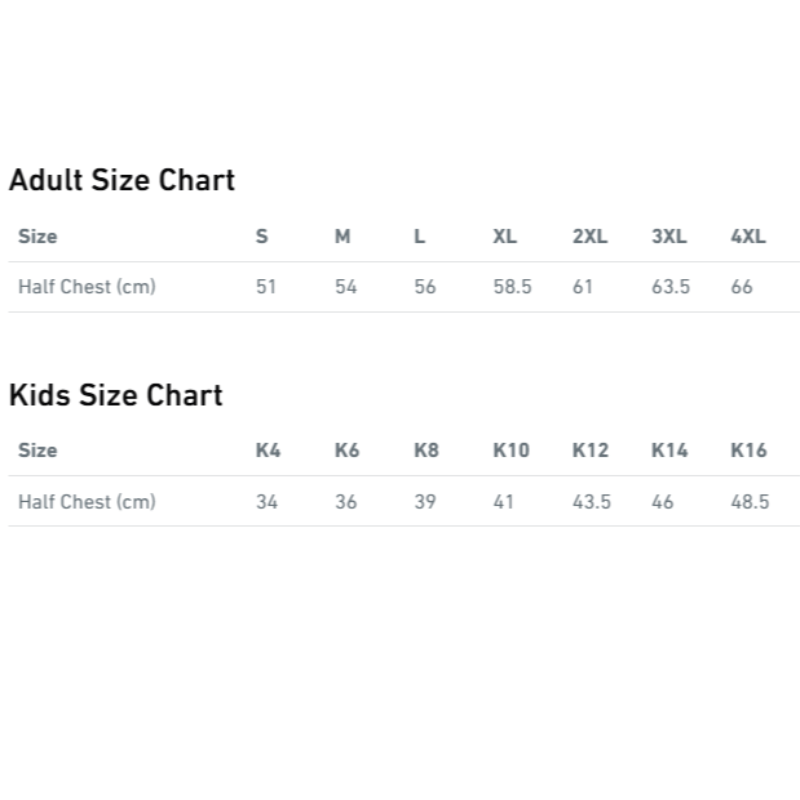Select the 58.5 value under XL
This screenshot has width=800, height=800.
click(512, 287)
